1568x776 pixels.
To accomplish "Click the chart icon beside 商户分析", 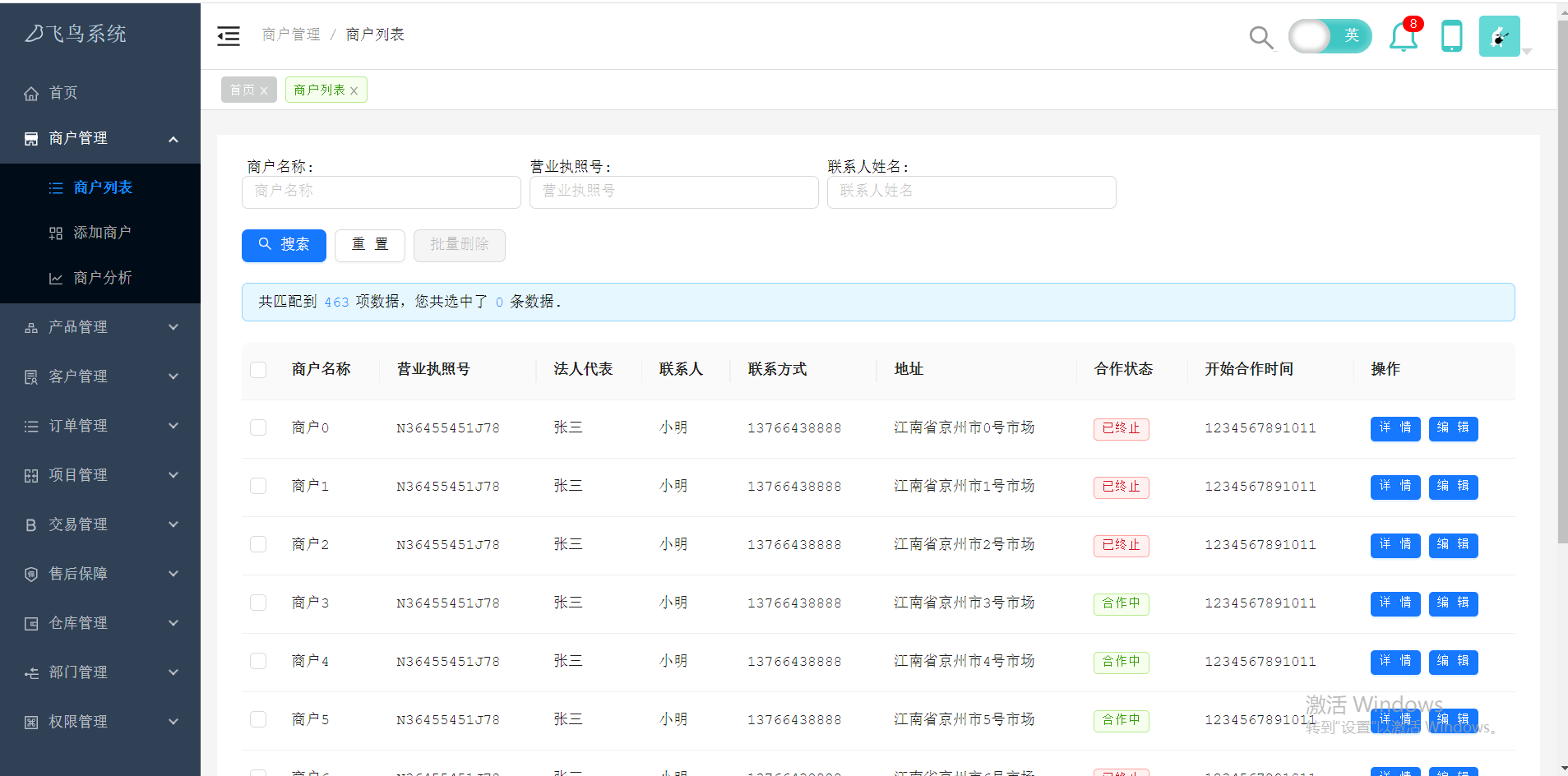I will [x=56, y=279].
